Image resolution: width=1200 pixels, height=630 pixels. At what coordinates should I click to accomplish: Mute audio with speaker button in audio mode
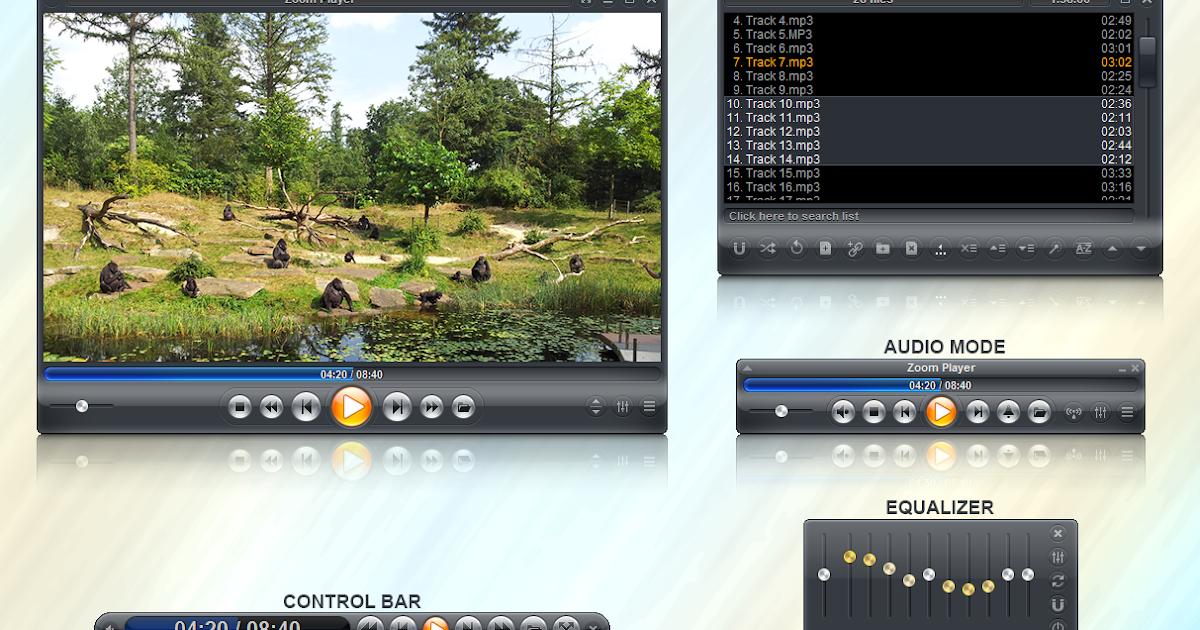pyautogui.click(x=843, y=411)
